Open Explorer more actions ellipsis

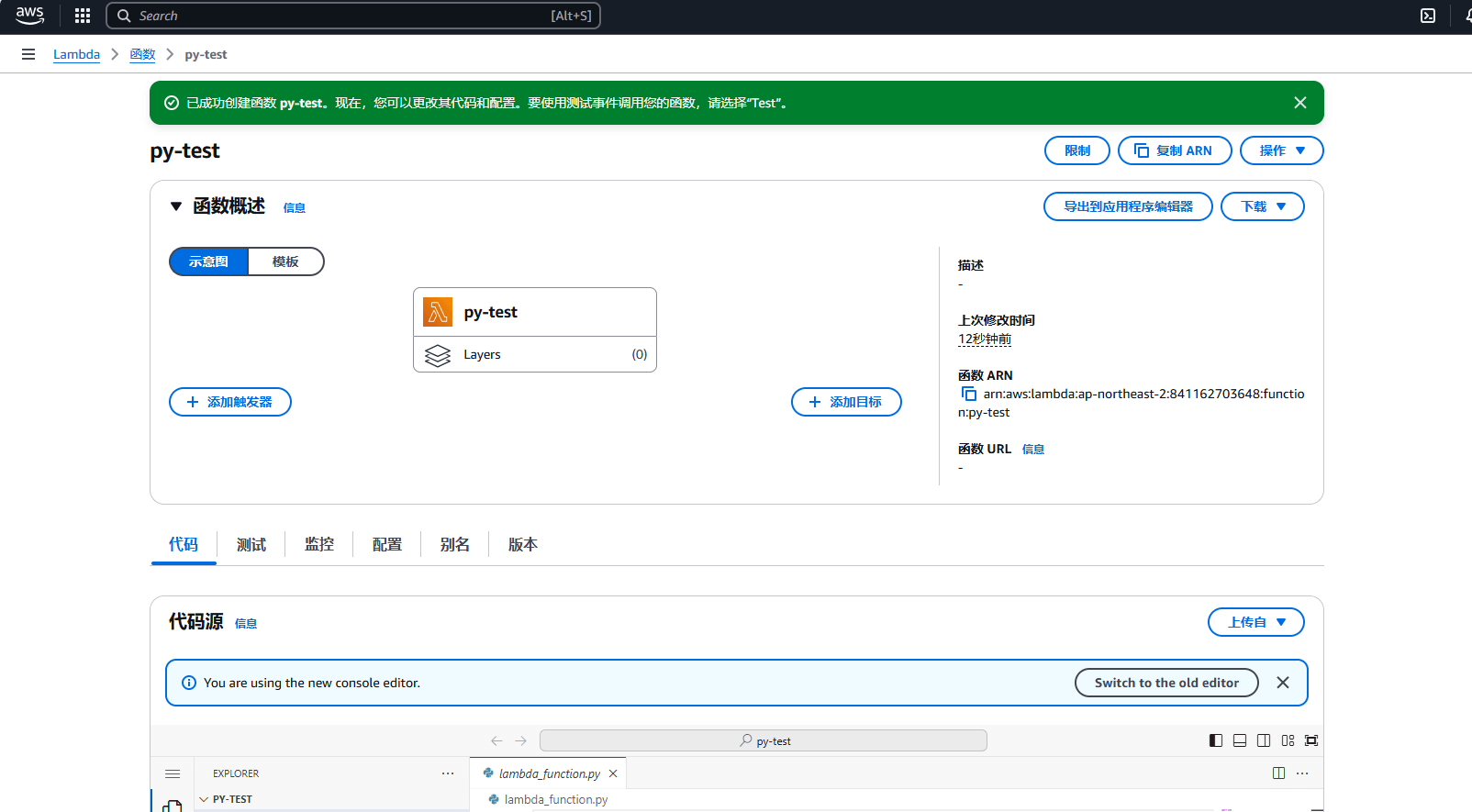click(x=448, y=773)
